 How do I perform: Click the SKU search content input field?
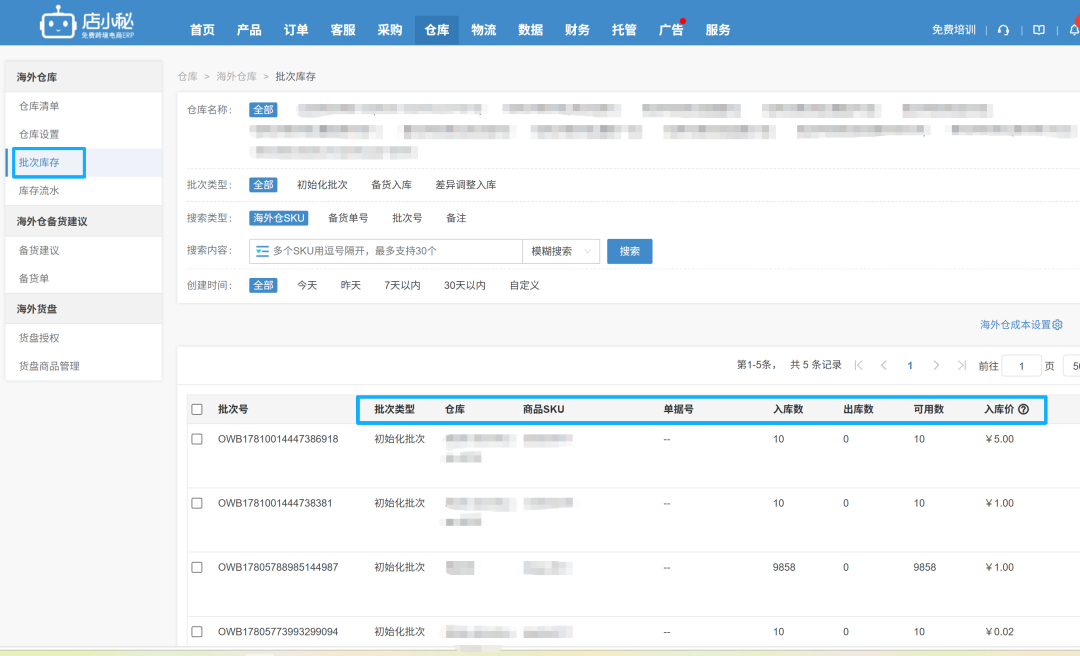386,252
